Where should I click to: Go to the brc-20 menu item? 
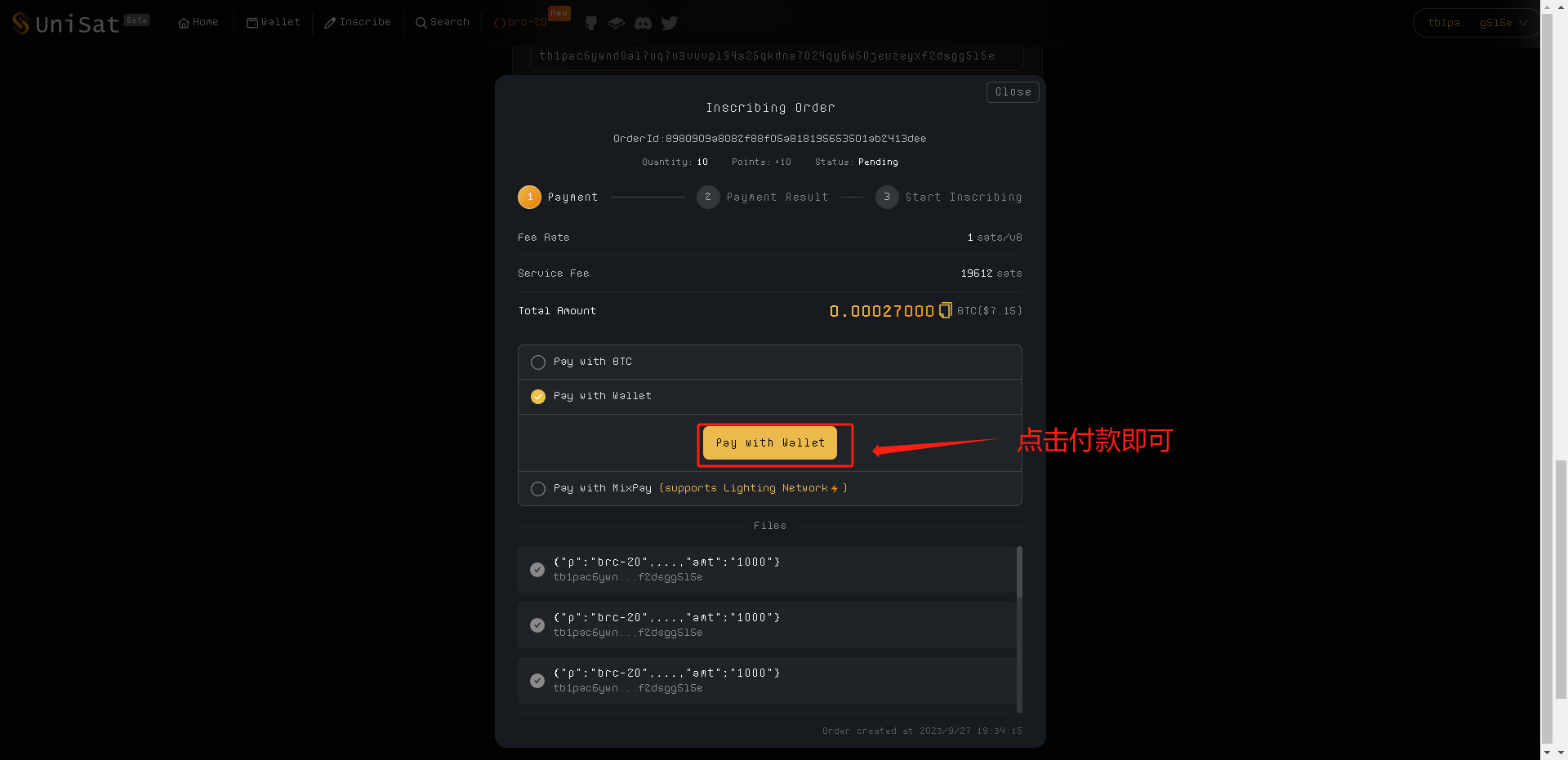click(x=521, y=23)
